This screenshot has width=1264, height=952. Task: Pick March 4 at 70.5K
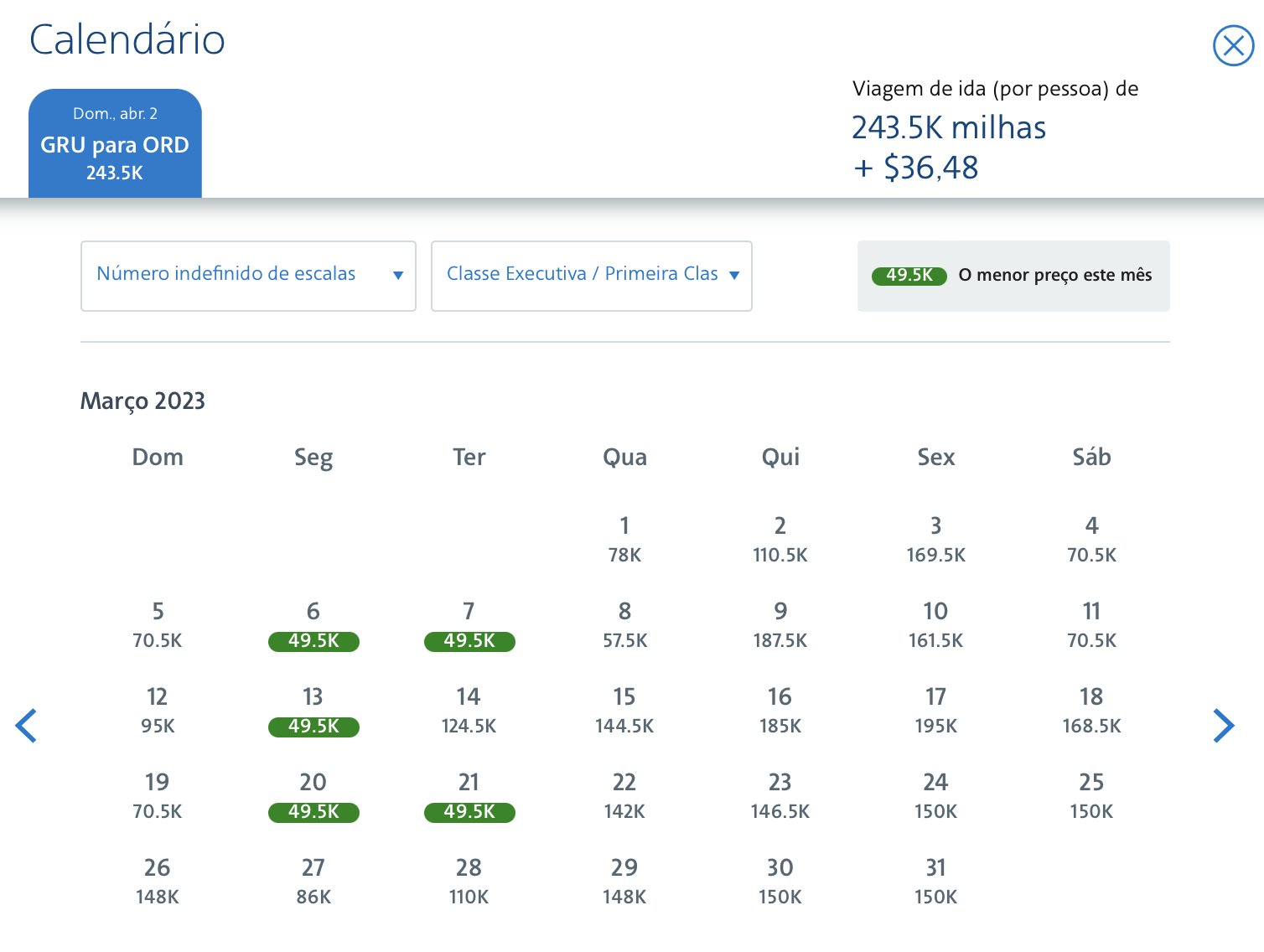click(x=1091, y=539)
